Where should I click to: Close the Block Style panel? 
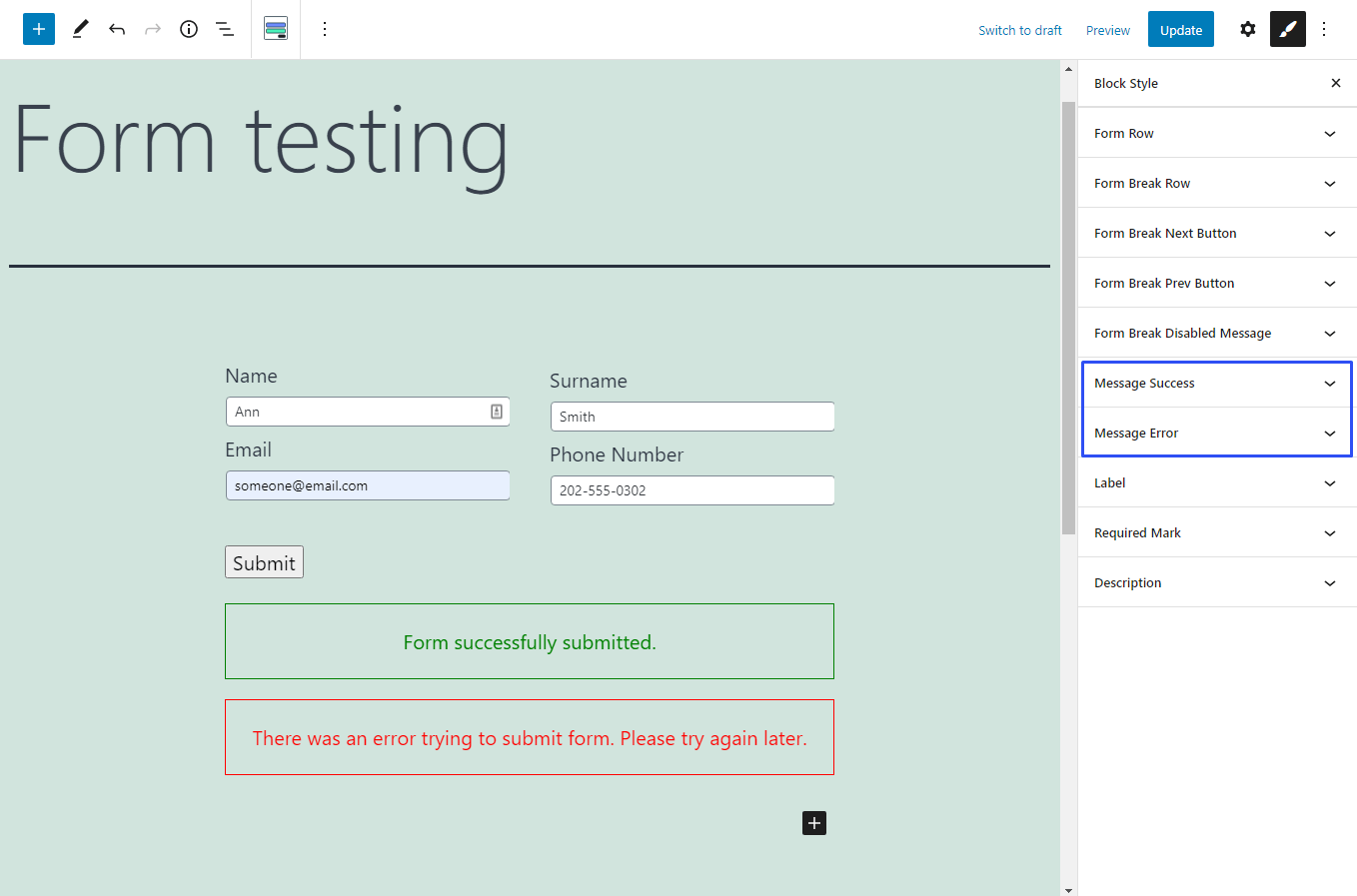(1336, 83)
